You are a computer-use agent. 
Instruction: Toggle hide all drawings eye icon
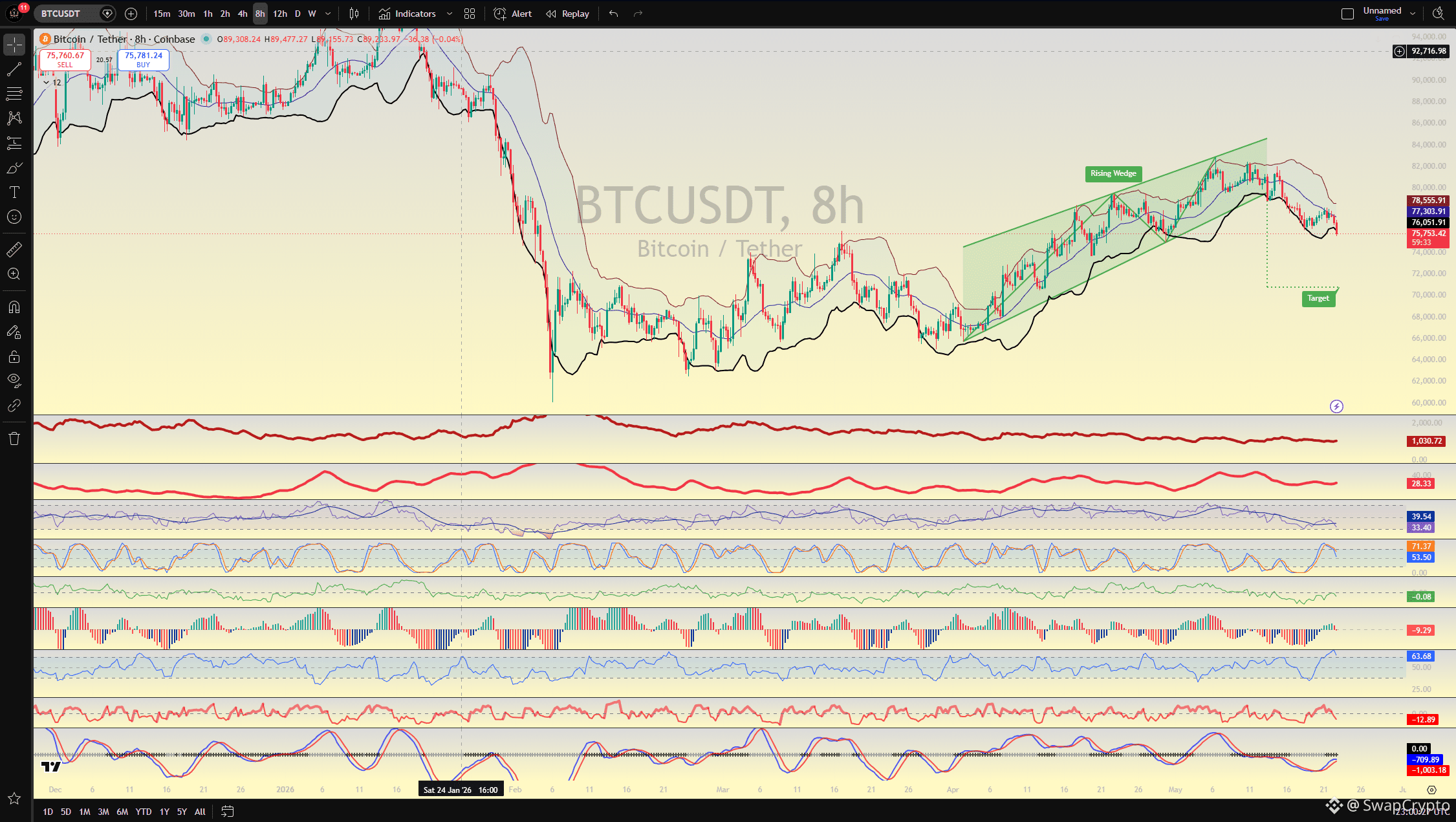14,381
